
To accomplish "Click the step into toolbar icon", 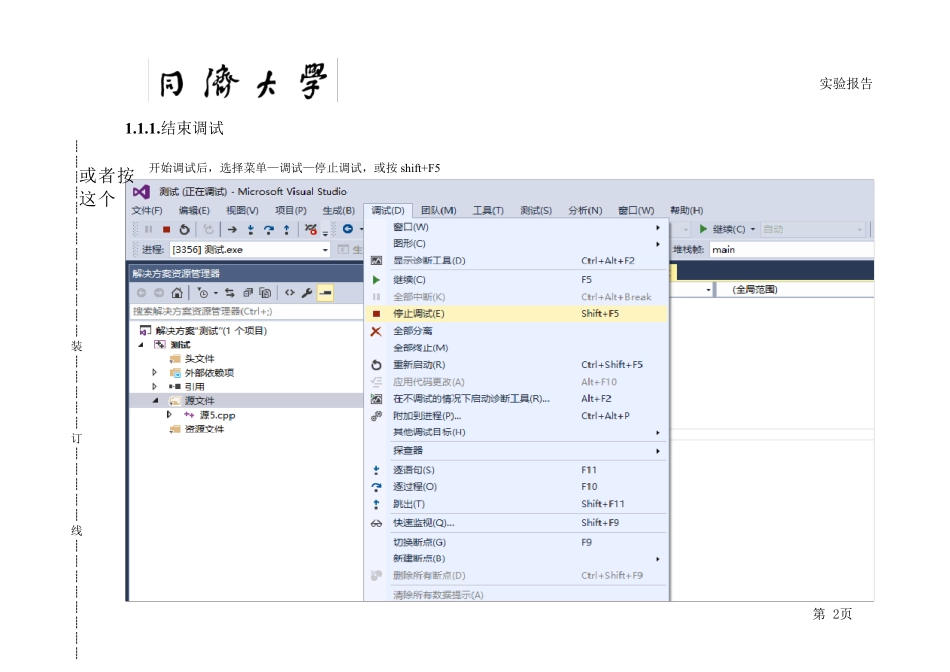I will pyautogui.click(x=250, y=230).
